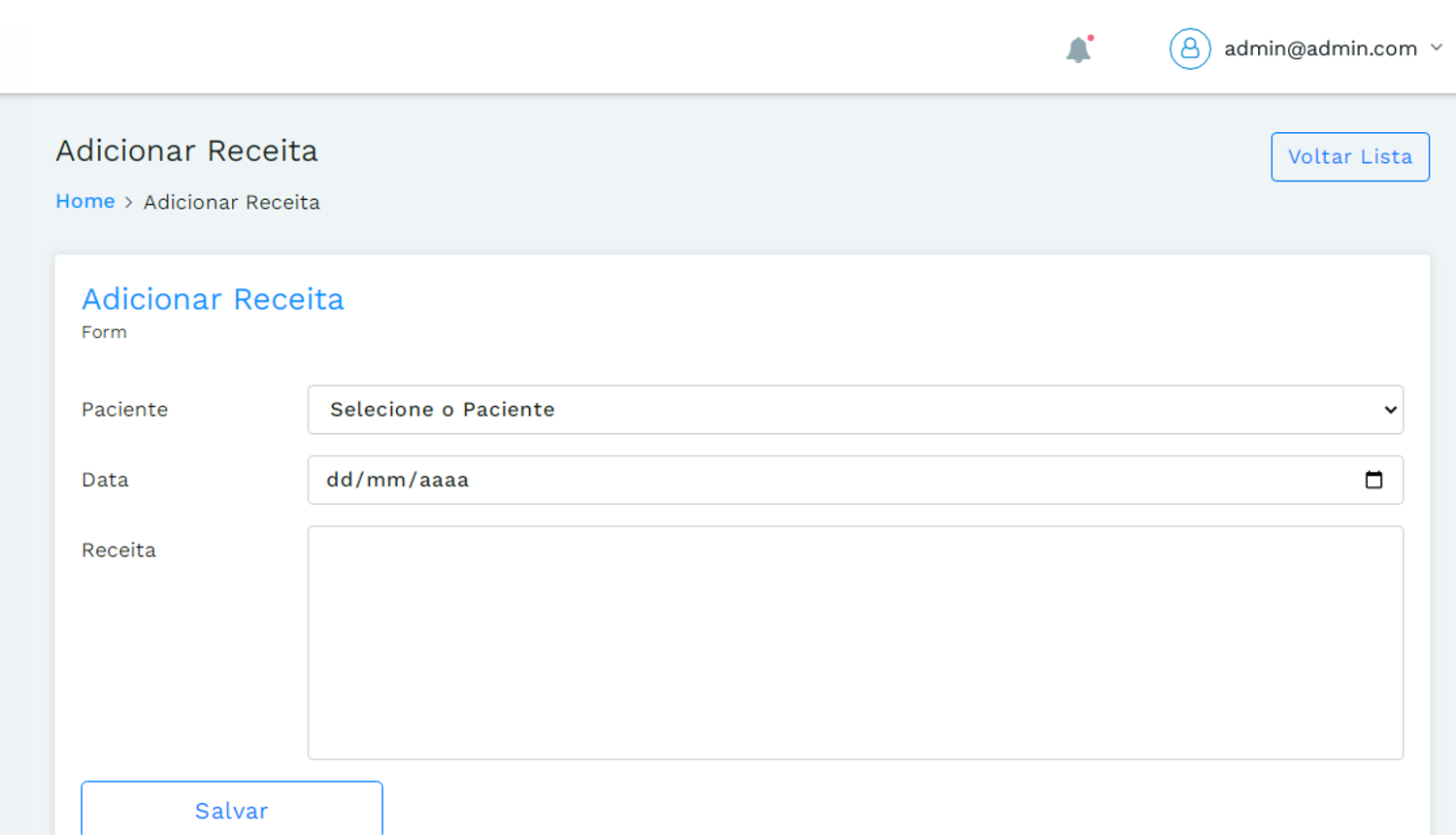
Task: Save the form with Salvar
Action: point(232,810)
